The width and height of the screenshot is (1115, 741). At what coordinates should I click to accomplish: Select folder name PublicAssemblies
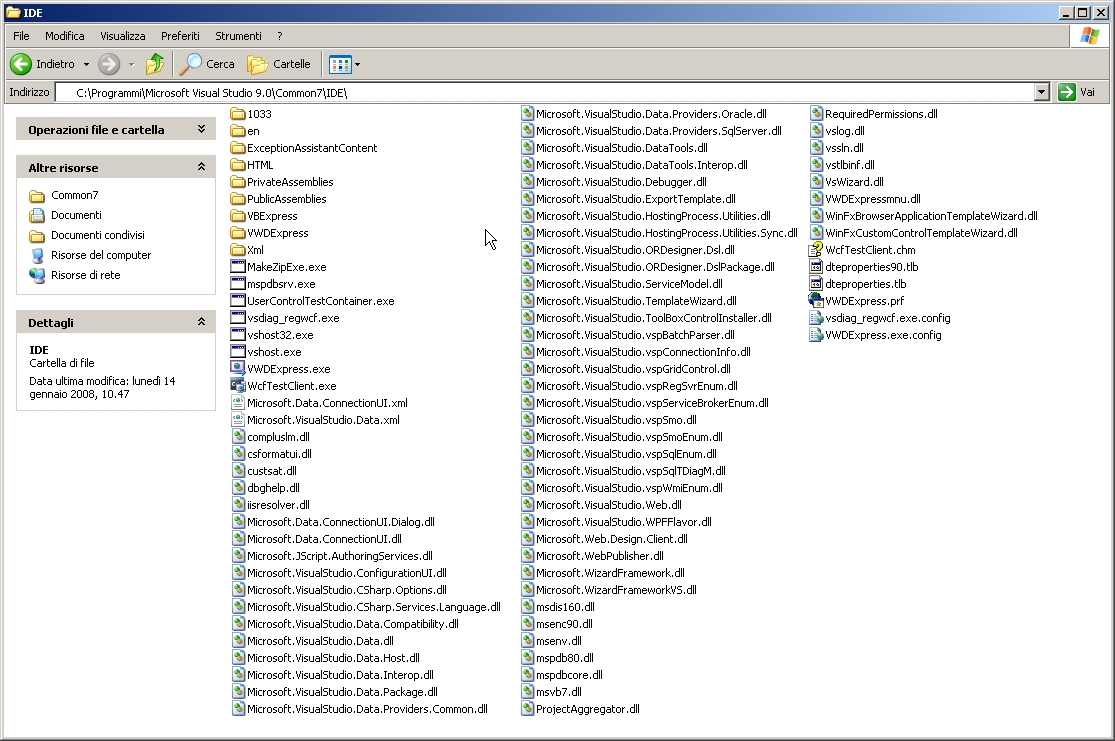[287, 199]
